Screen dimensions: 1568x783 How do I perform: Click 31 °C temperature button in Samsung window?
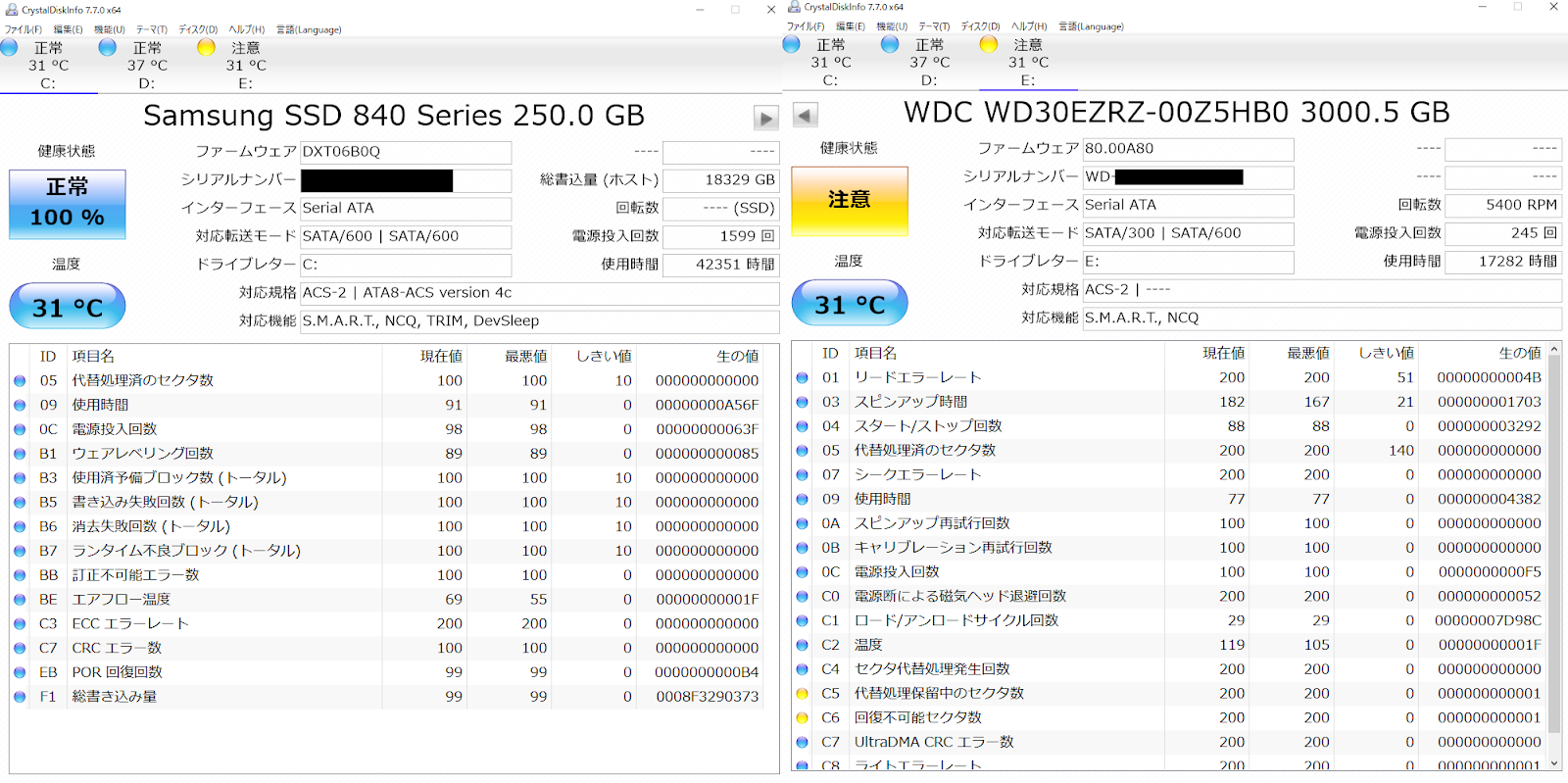(68, 307)
